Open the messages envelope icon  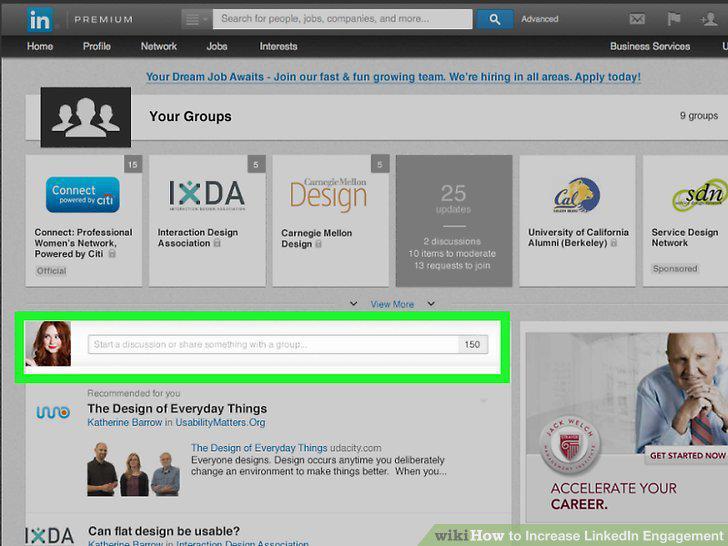tap(637, 19)
